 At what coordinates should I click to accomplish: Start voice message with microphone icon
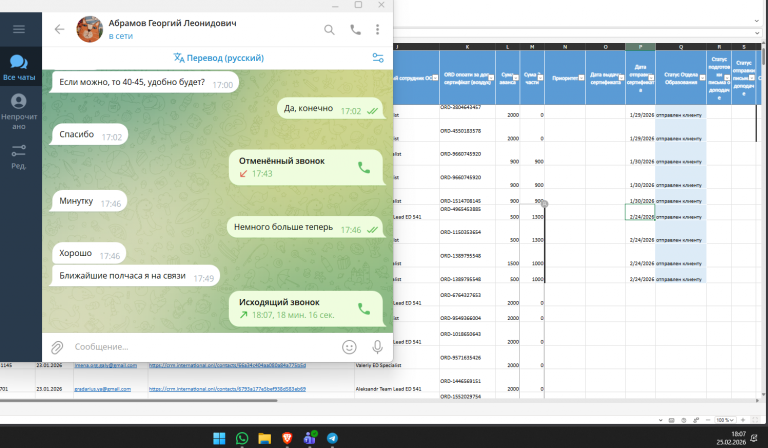[377, 347]
